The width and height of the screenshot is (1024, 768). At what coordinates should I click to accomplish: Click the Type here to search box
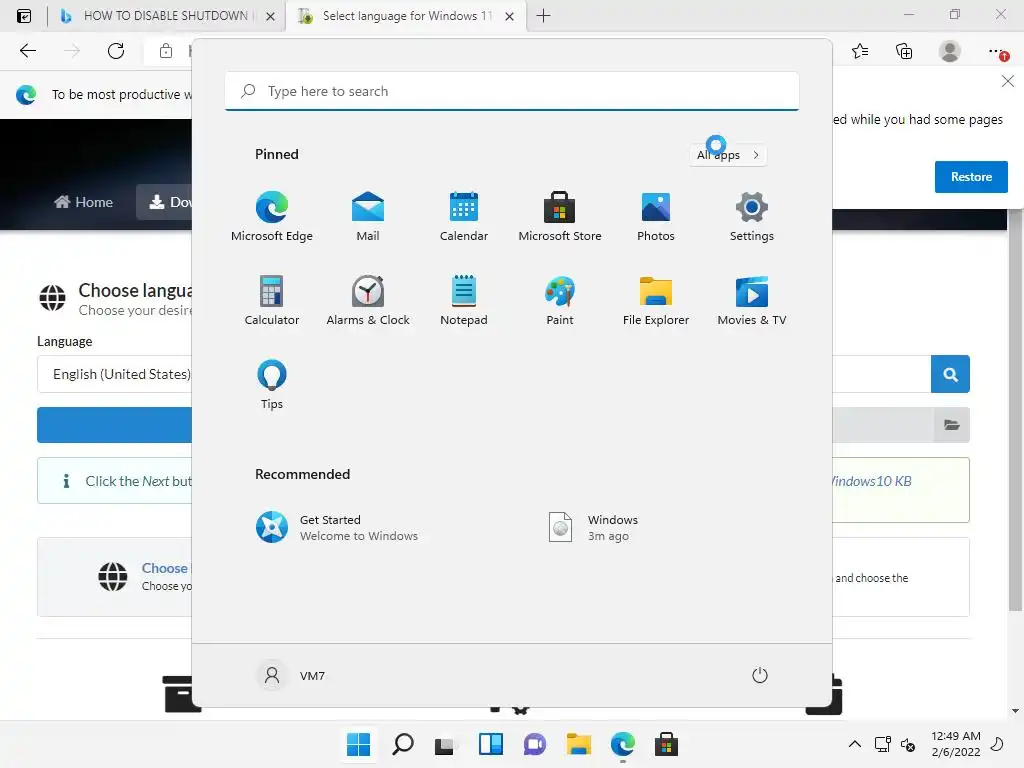point(512,91)
